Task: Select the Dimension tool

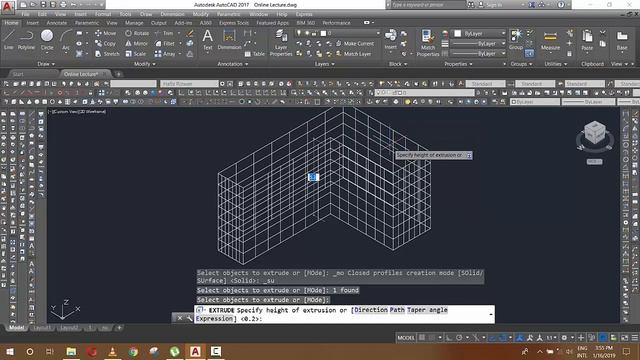Action: point(229,40)
